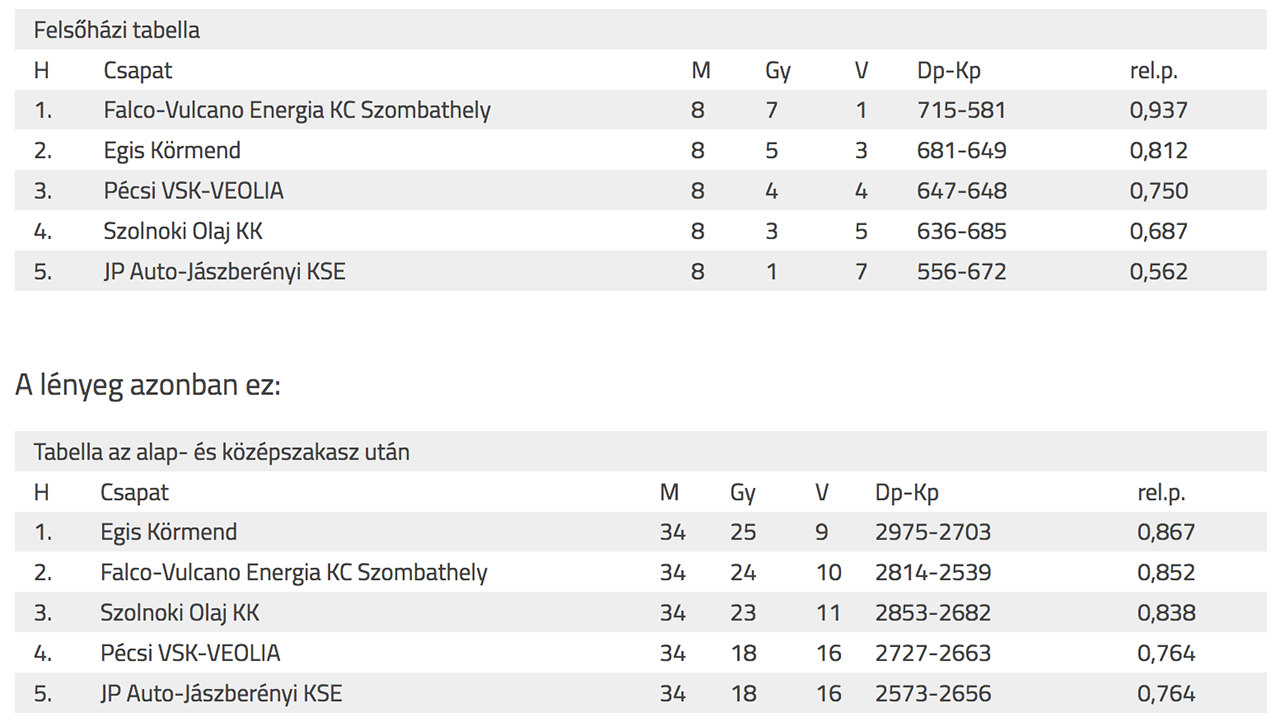Choose Pécsi VSK-VEOLIA in third place upper table
This screenshot has width=1280, height=722.
click(194, 191)
